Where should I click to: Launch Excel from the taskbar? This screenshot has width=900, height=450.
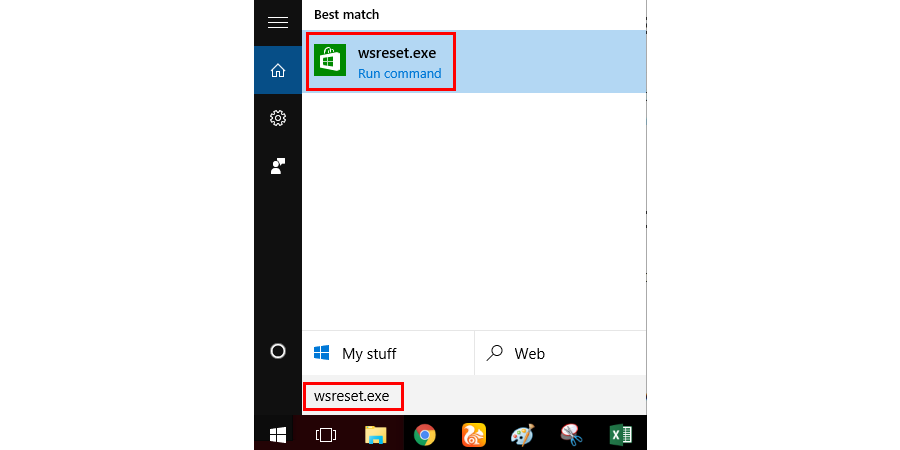pyautogui.click(x=621, y=435)
